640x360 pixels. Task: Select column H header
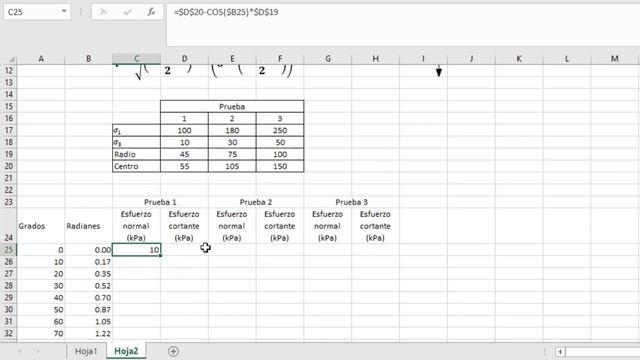pos(376,59)
